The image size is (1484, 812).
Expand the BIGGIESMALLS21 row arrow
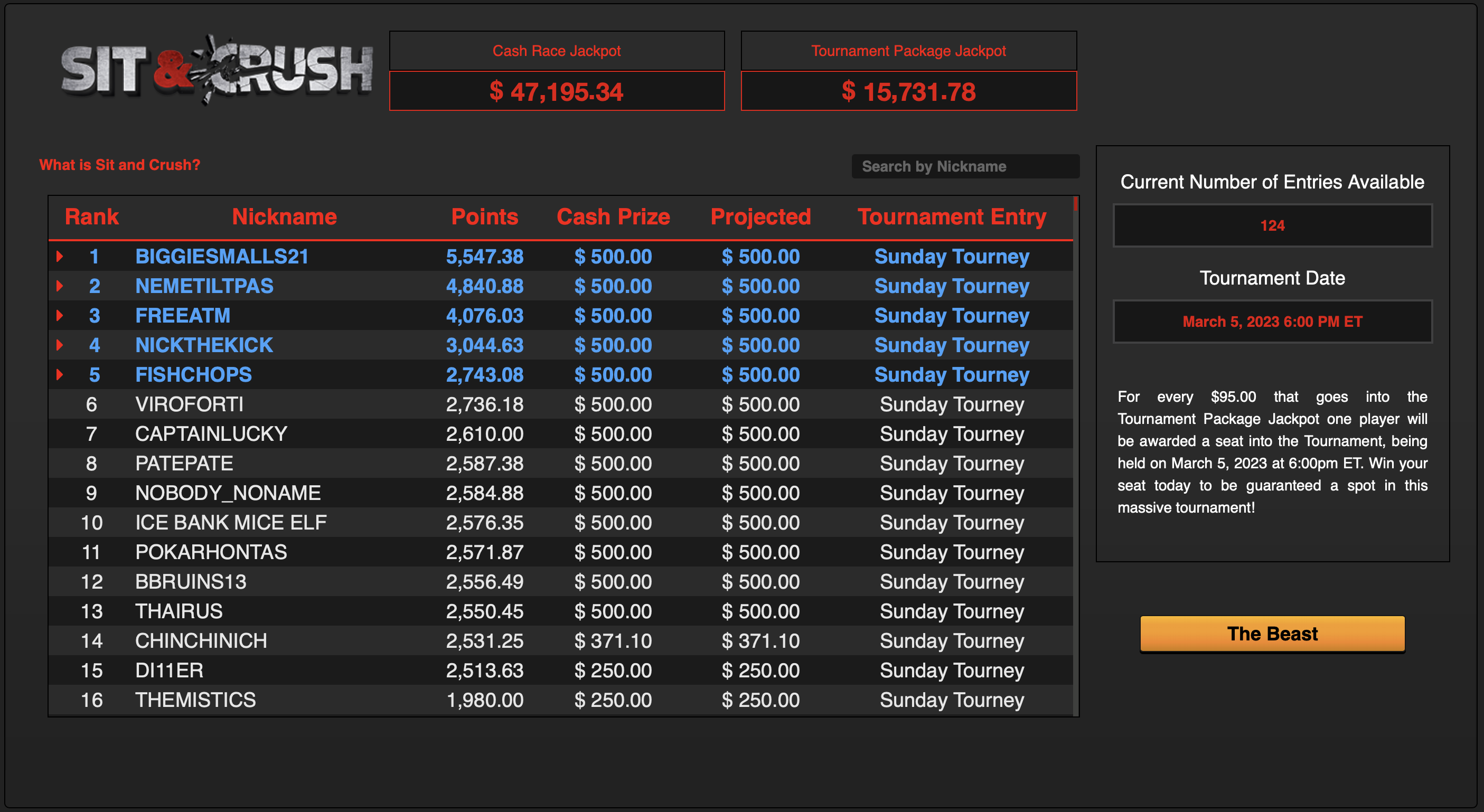59,256
